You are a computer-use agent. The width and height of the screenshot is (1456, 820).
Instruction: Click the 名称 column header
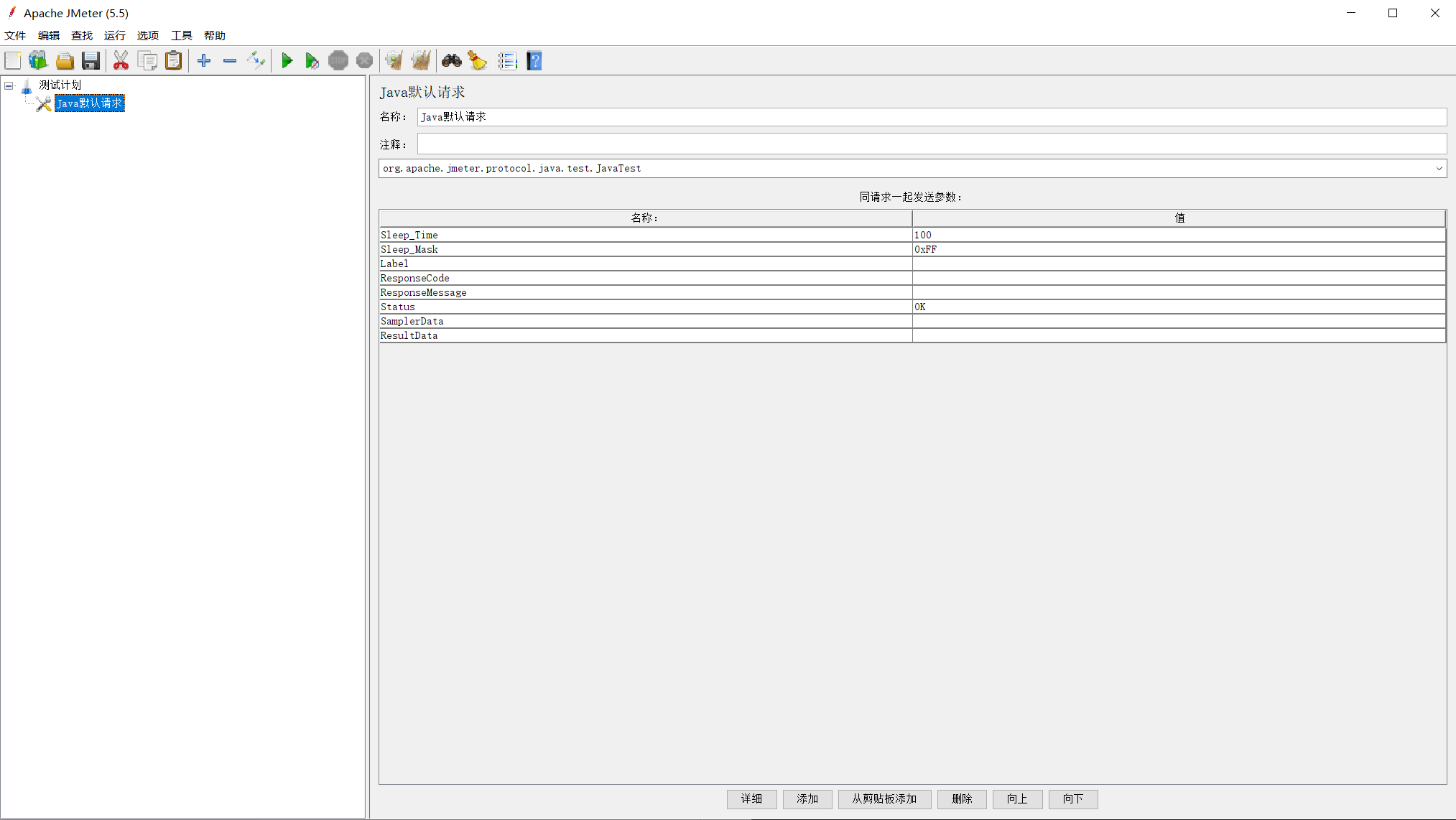645,218
